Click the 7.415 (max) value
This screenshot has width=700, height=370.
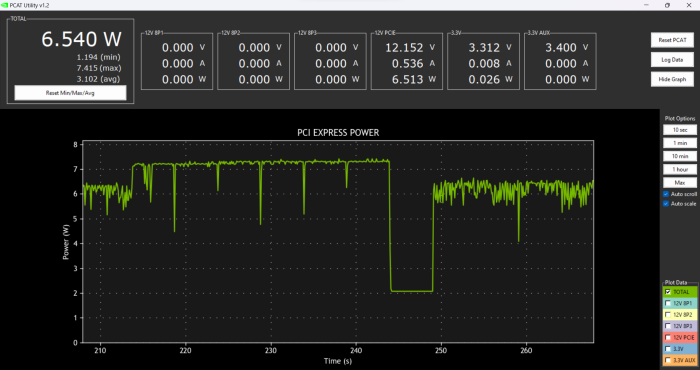(x=99, y=68)
